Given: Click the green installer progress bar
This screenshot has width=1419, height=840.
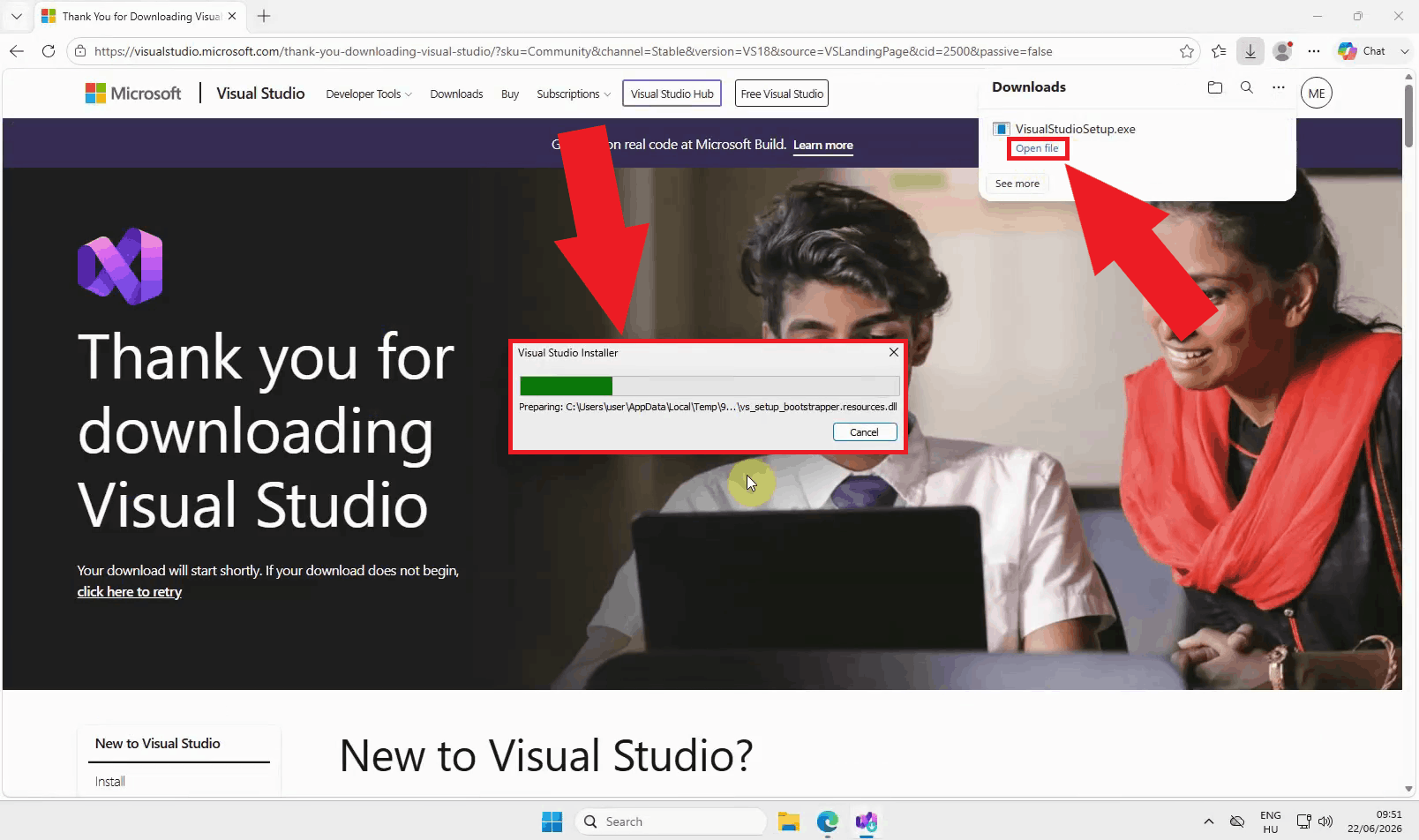Looking at the screenshot, I should pos(709,386).
